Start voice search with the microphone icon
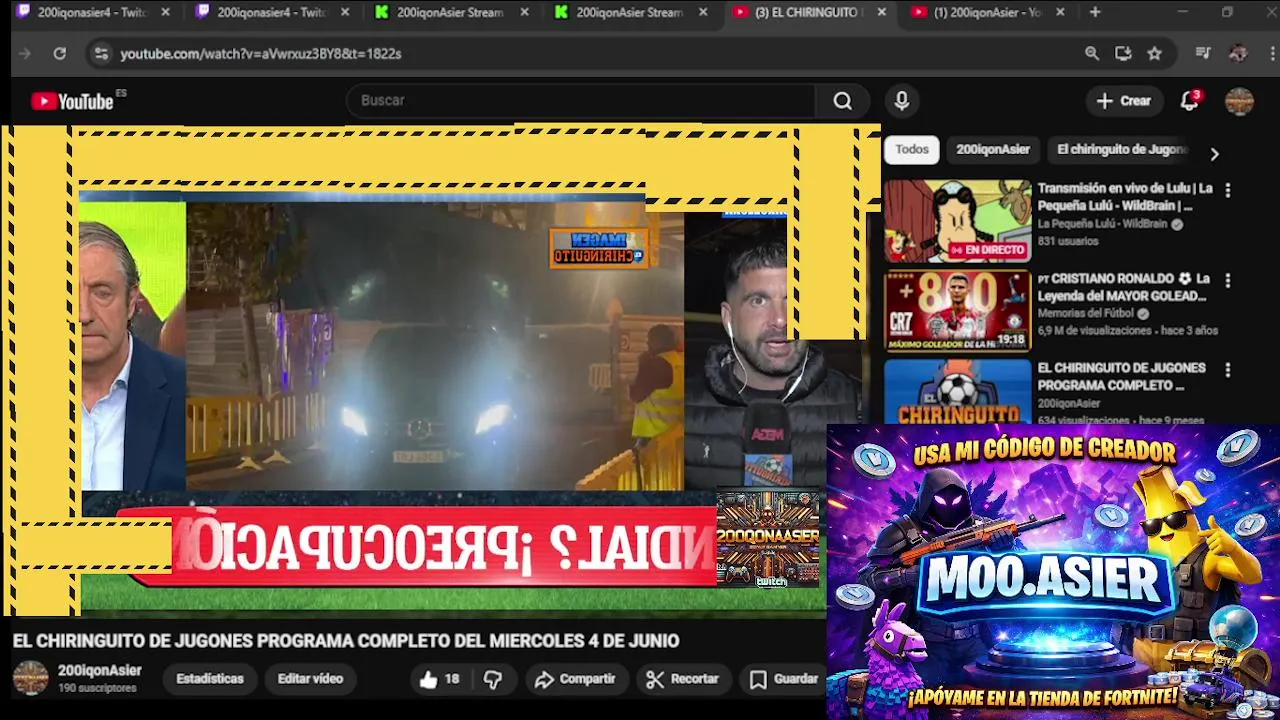 tap(902, 101)
